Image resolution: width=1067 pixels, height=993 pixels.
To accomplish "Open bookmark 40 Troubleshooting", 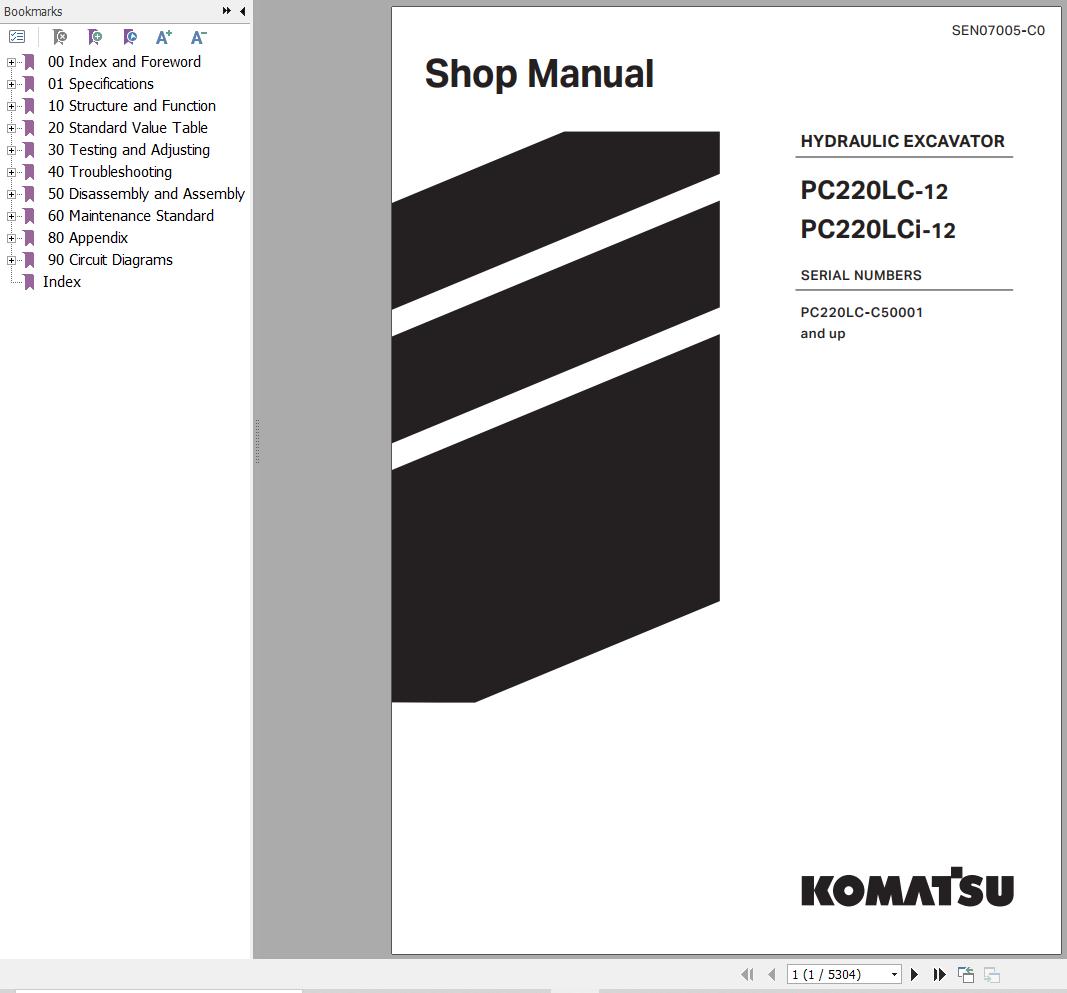I will click(x=110, y=172).
